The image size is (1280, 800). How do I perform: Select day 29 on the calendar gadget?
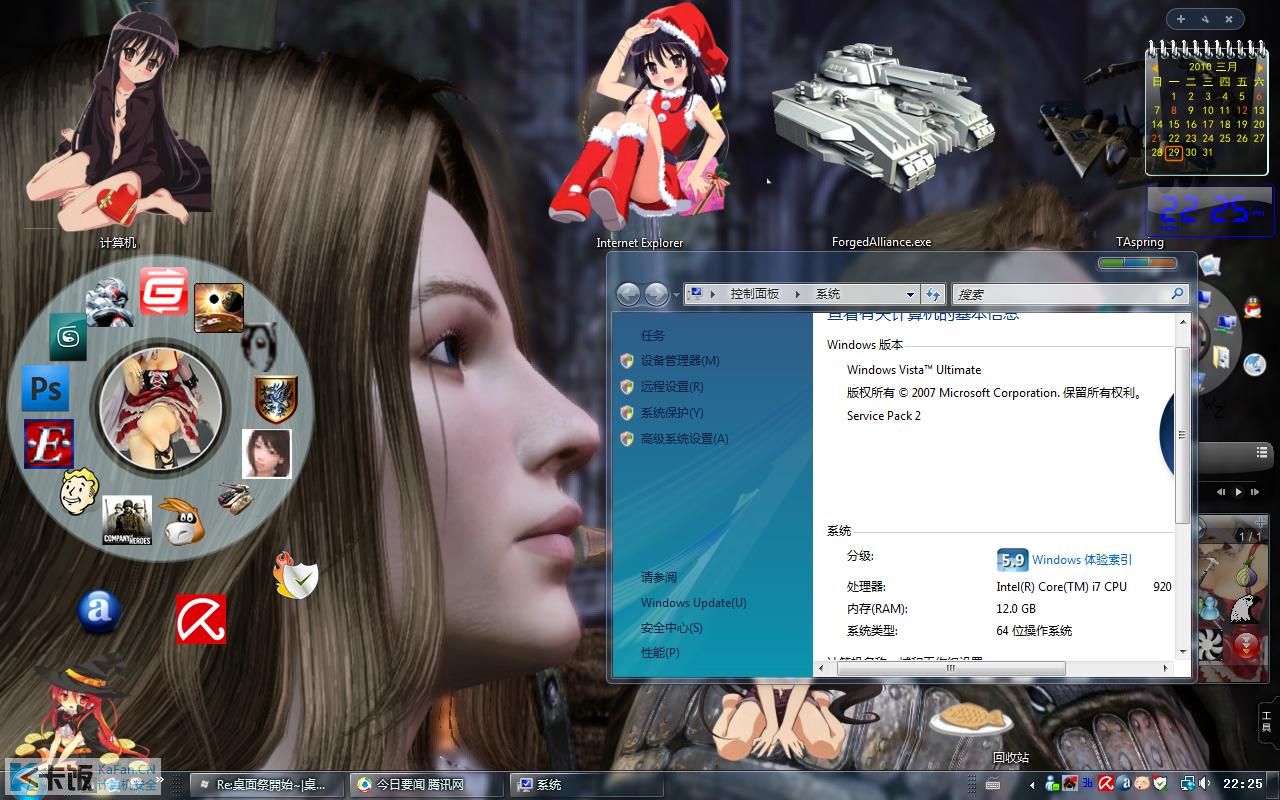[1174, 153]
